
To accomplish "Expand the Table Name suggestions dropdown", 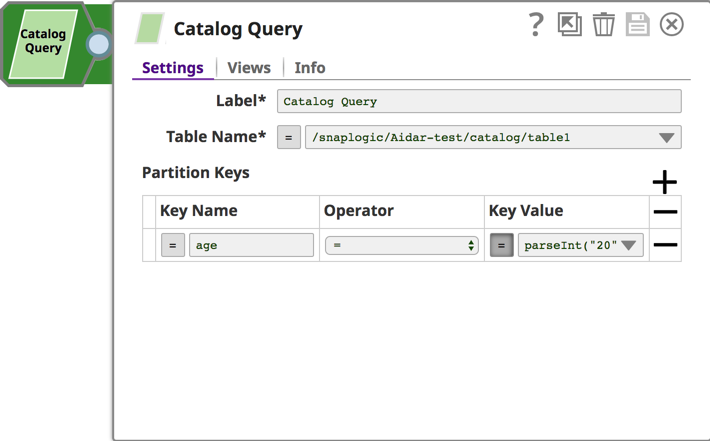I will coord(667,138).
